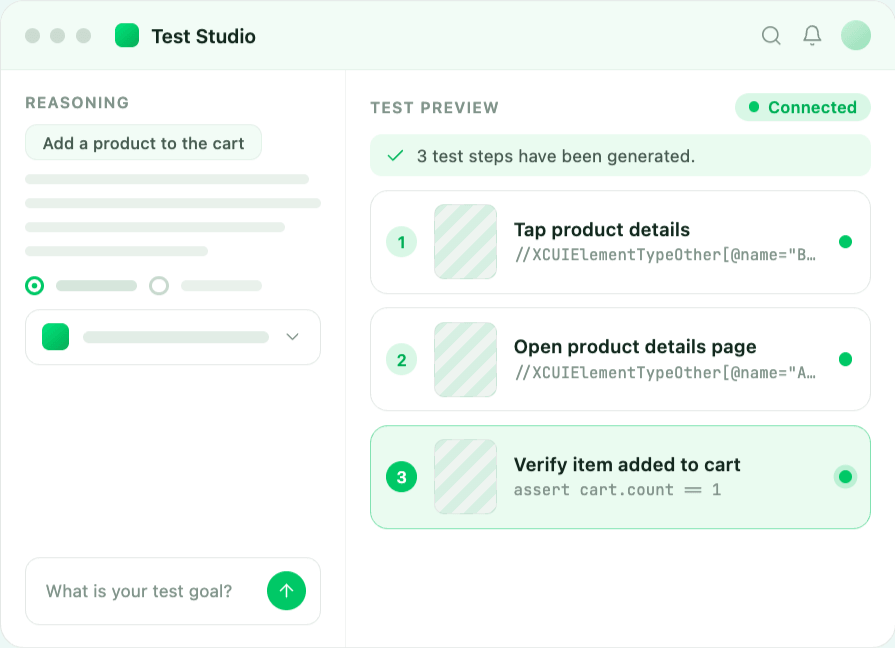Click step number 3 badge
The width and height of the screenshot is (895, 648).
tap(401, 477)
